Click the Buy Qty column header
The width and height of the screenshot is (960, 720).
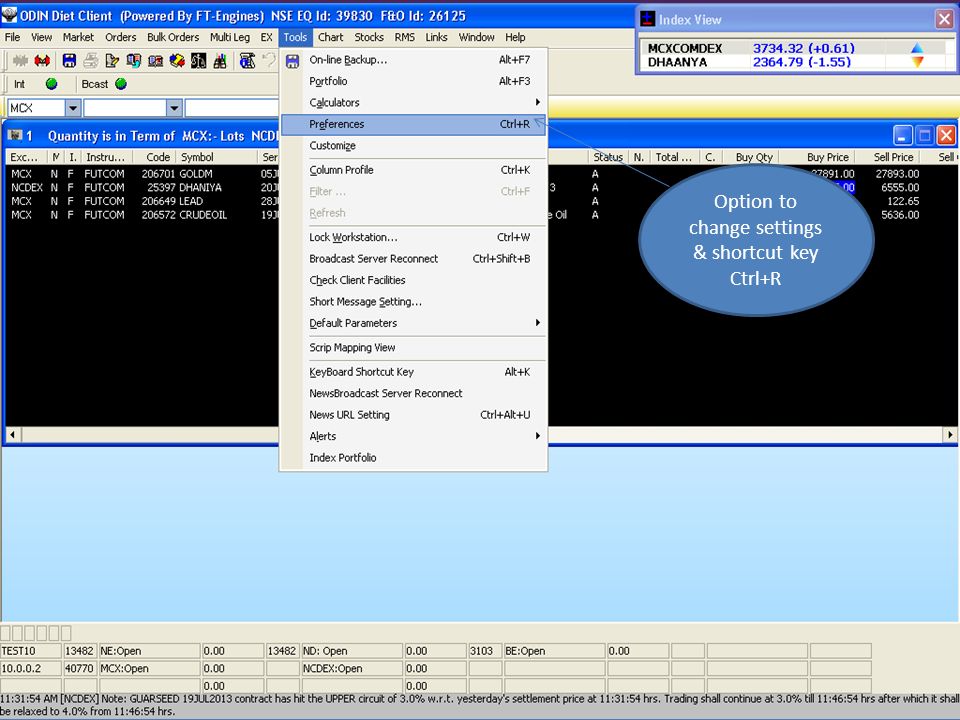tap(751, 157)
